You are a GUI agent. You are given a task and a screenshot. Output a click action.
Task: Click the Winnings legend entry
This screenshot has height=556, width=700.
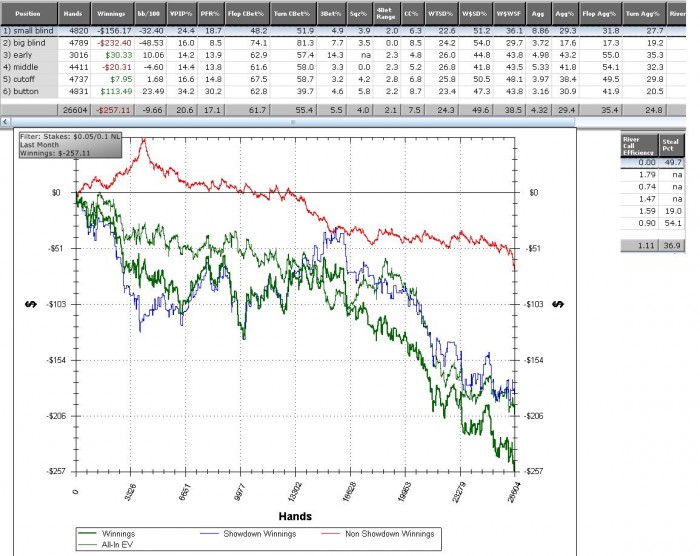pyautogui.click(x=106, y=534)
